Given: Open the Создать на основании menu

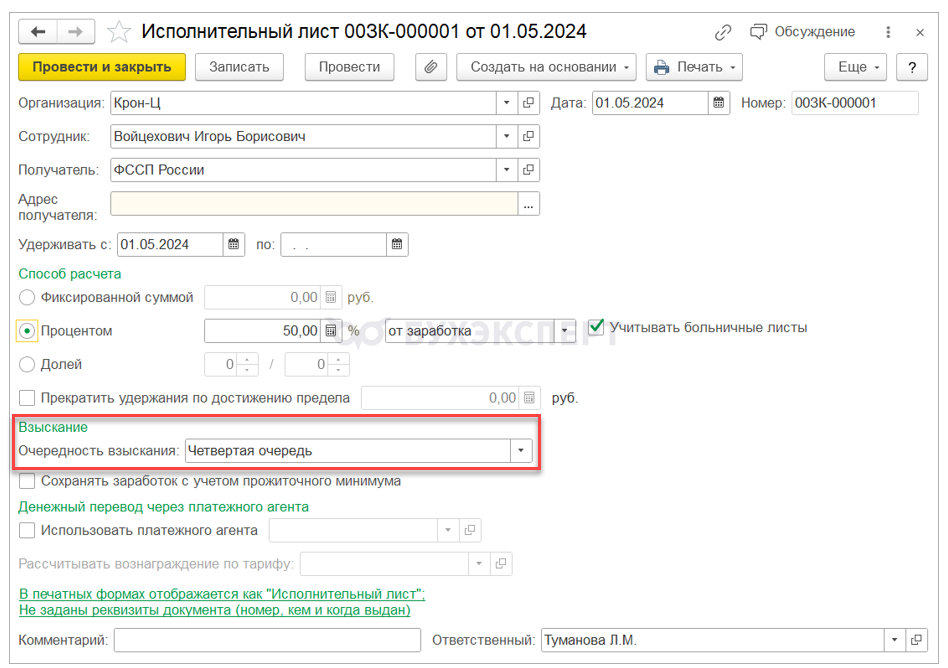Looking at the screenshot, I should [x=546, y=67].
